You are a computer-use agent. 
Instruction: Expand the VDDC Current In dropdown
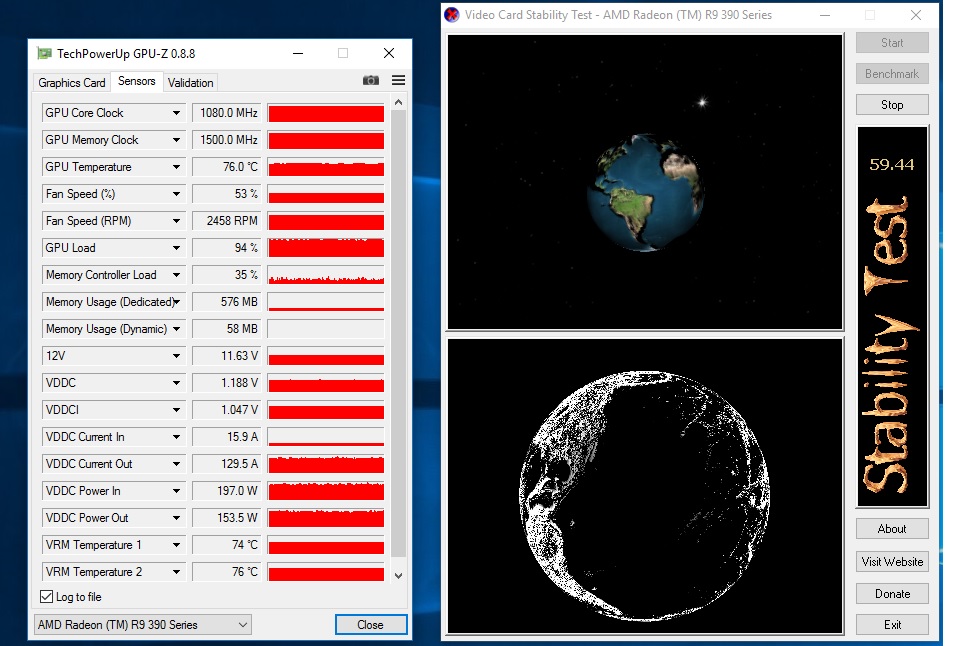pos(176,437)
